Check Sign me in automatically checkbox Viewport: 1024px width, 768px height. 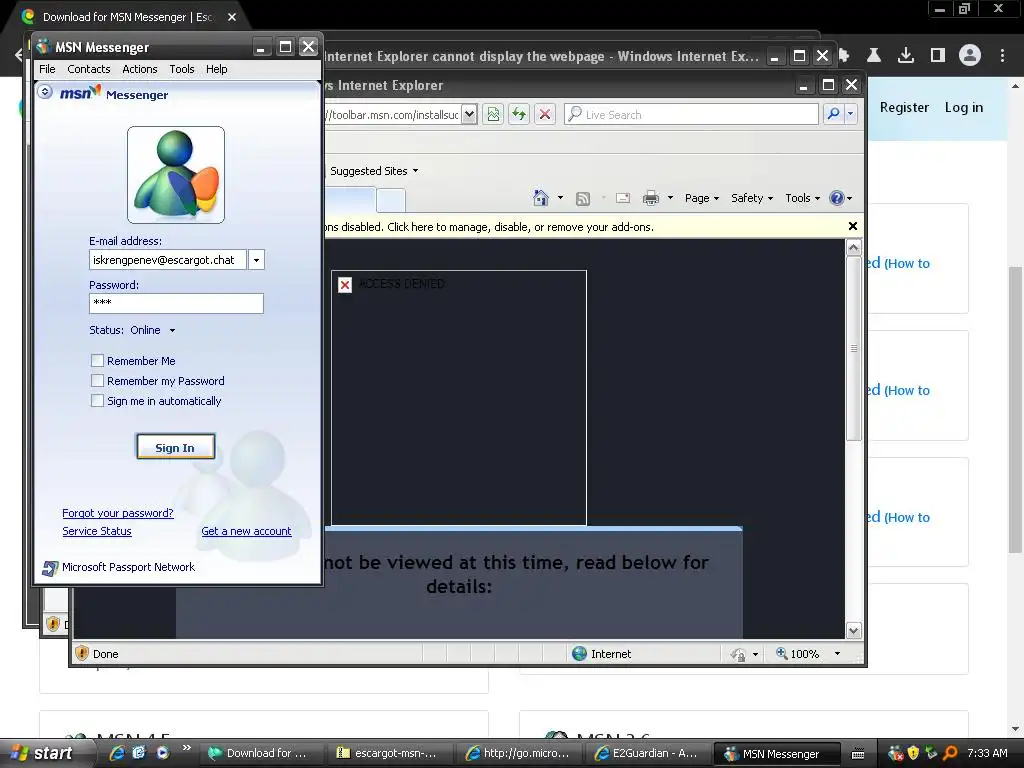(97, 401)
